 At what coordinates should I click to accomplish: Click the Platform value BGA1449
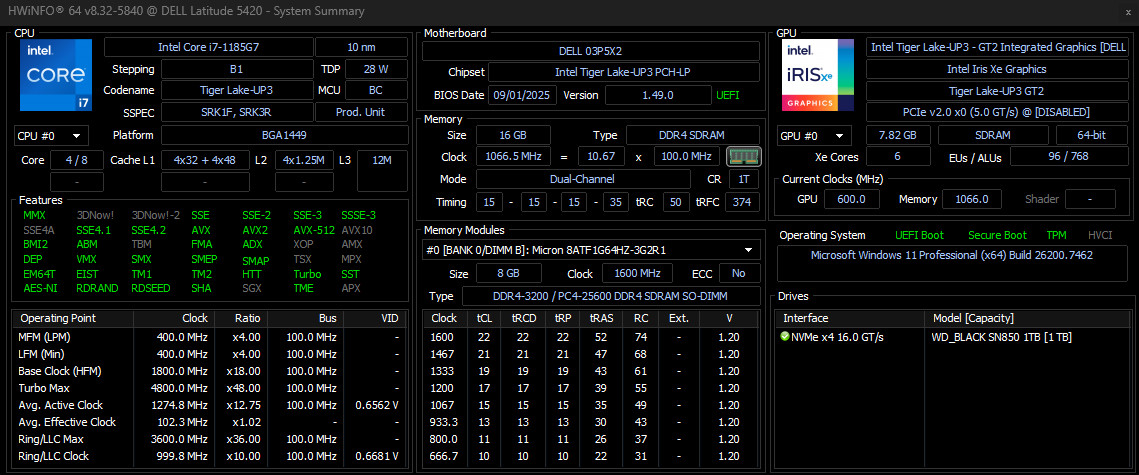coord(283,135)
